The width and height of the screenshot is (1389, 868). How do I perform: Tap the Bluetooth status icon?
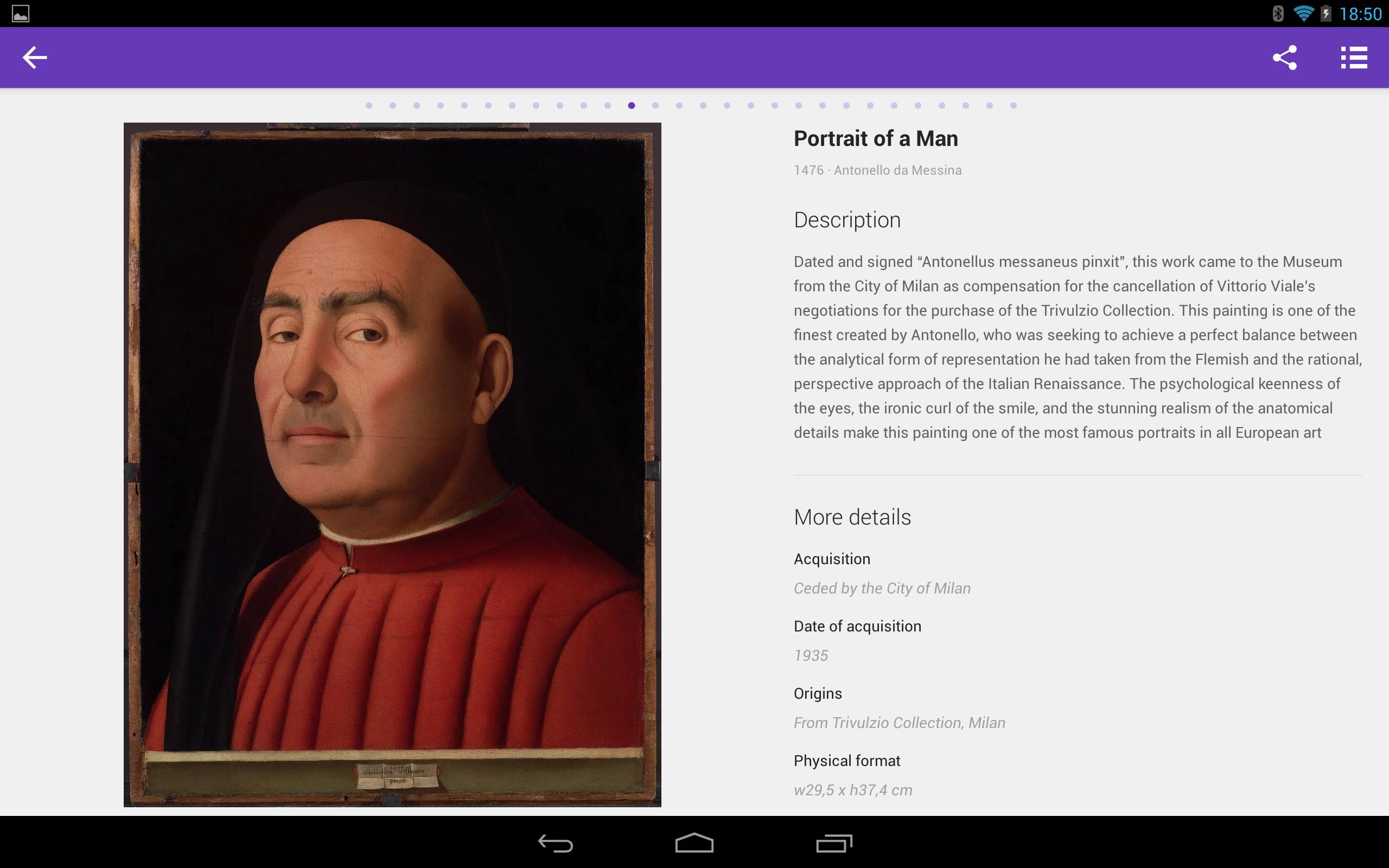(1278, 13)
